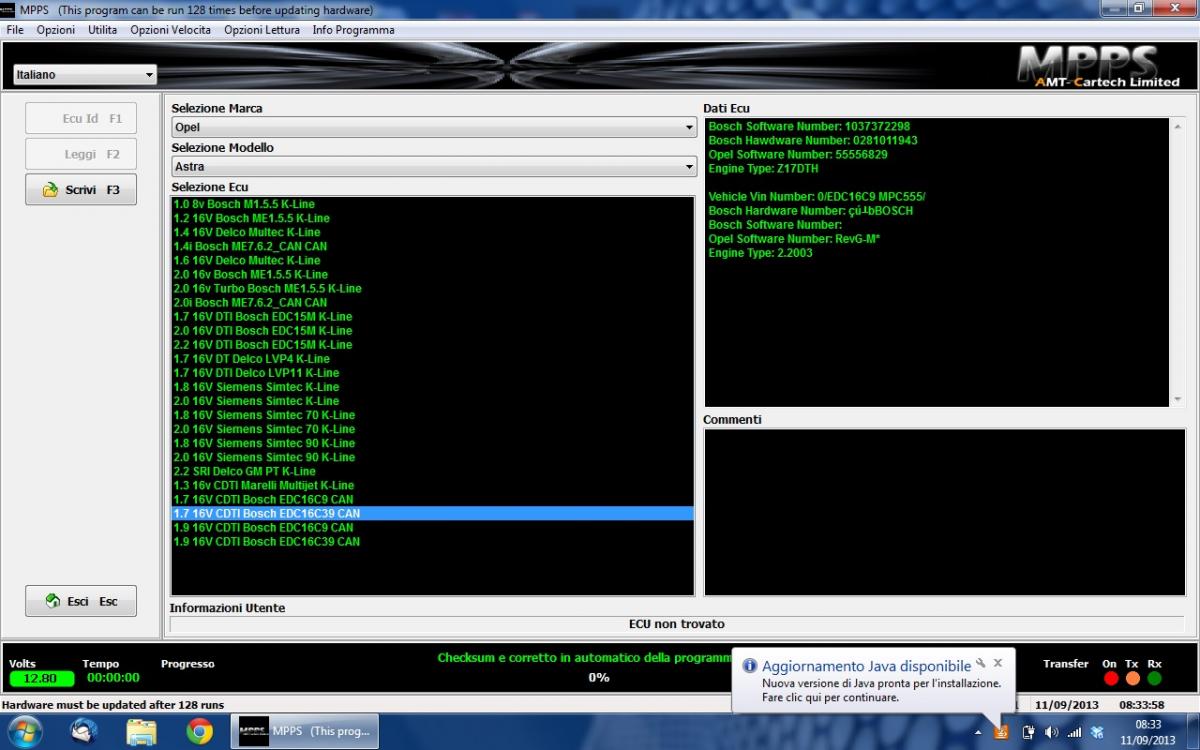Click Dati Ecu scrollbar down arrow
Viewport: 1200px width, 750px height.
tap(1177, 398)
